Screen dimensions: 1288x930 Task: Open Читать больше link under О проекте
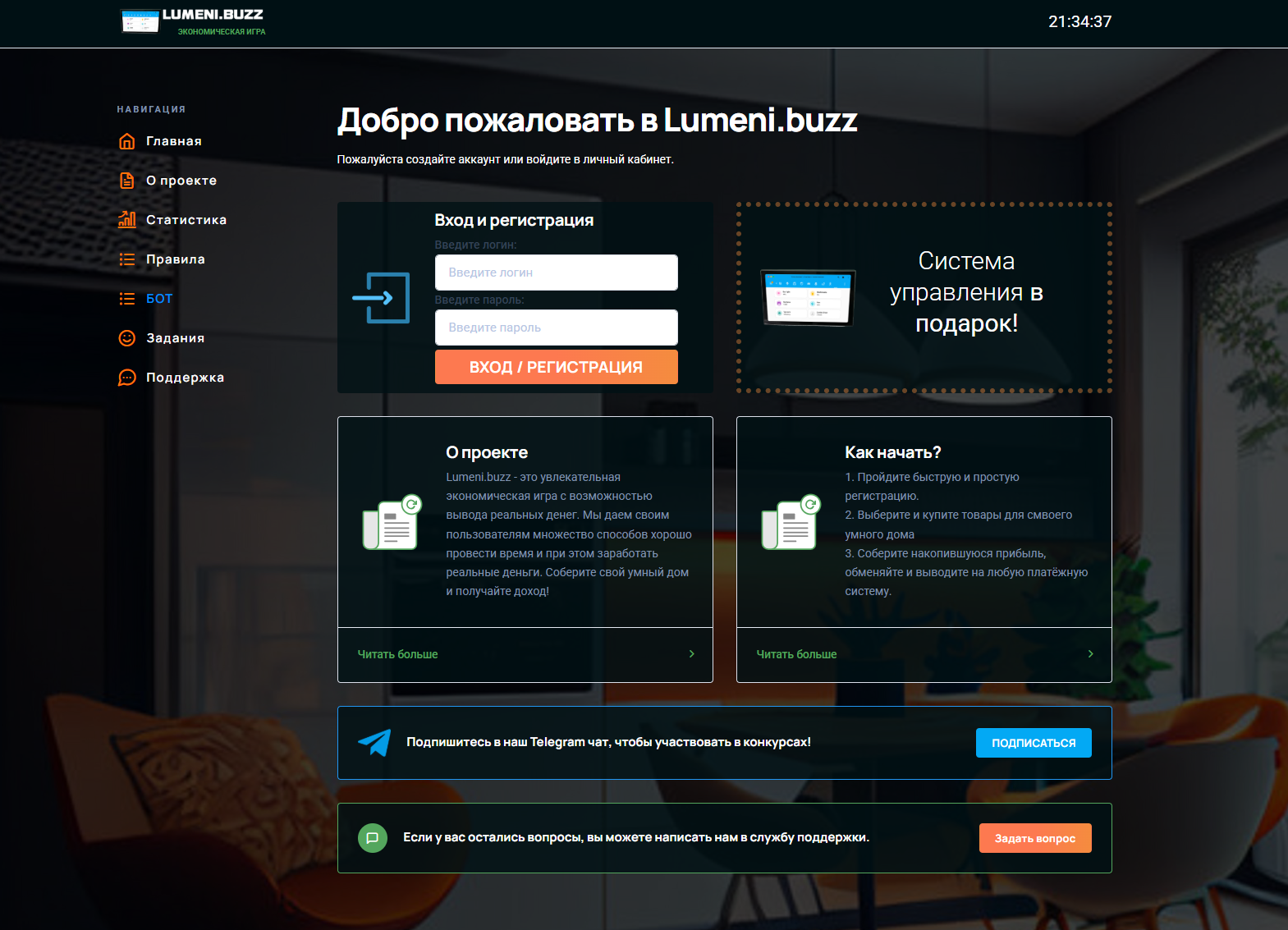coord(398,654)
